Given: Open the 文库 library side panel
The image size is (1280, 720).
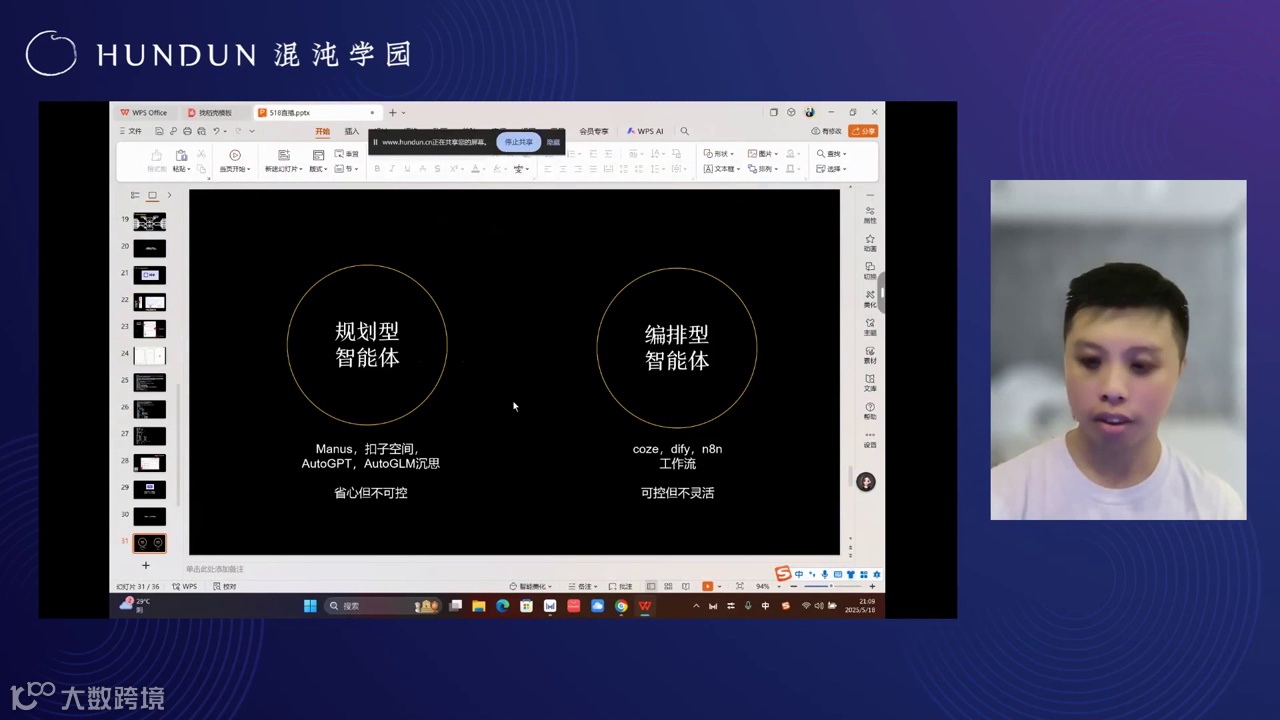Looking at the screenshot, I should (x=870, y=382).
